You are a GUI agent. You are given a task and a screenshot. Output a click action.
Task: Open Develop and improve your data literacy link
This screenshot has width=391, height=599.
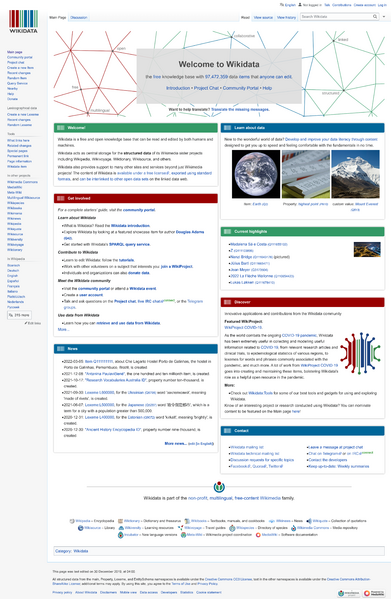pyautogui.click(x=331, y=139)
